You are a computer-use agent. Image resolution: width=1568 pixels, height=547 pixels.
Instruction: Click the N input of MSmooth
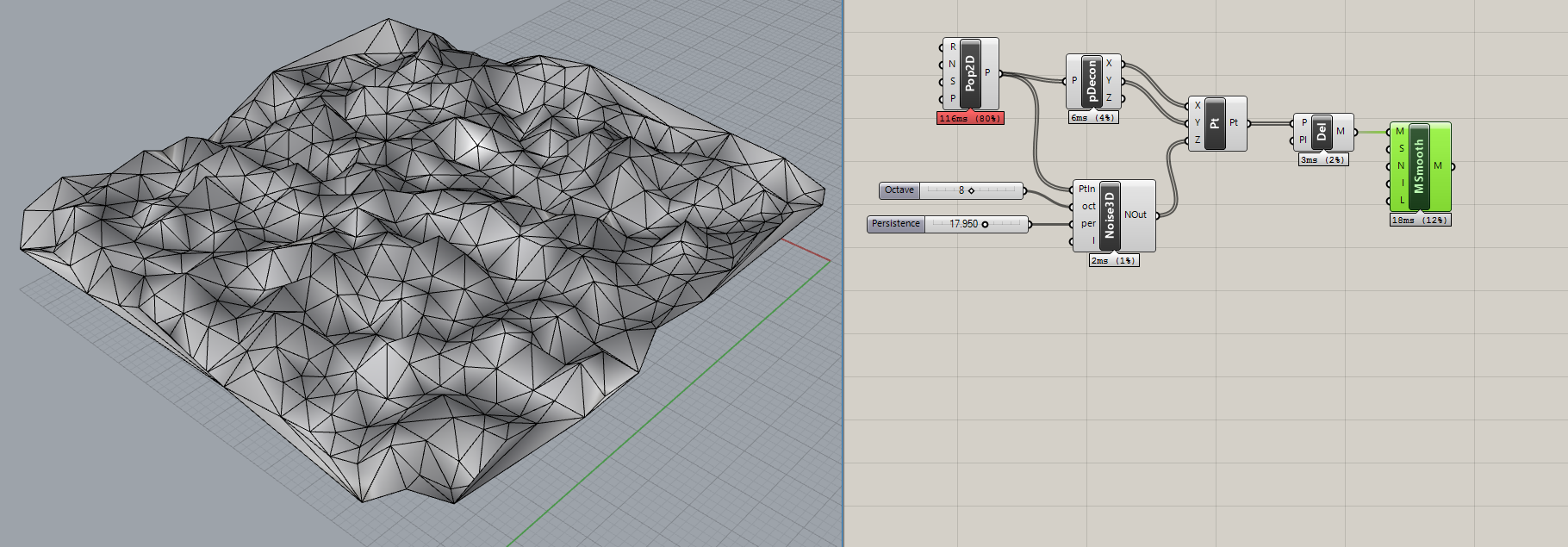click(x=1401, y=166)
